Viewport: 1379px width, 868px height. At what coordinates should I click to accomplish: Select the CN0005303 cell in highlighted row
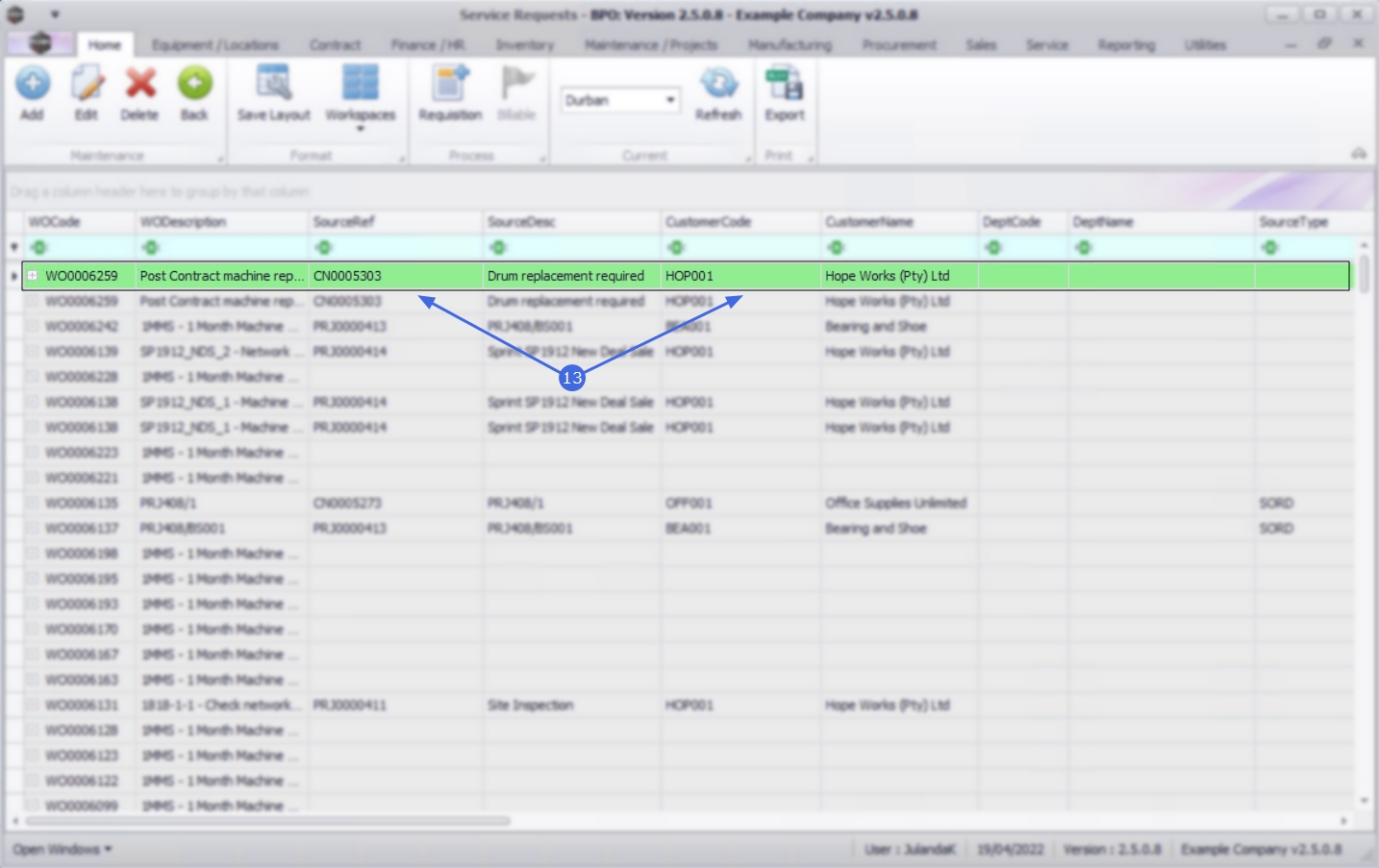point(396,276)
